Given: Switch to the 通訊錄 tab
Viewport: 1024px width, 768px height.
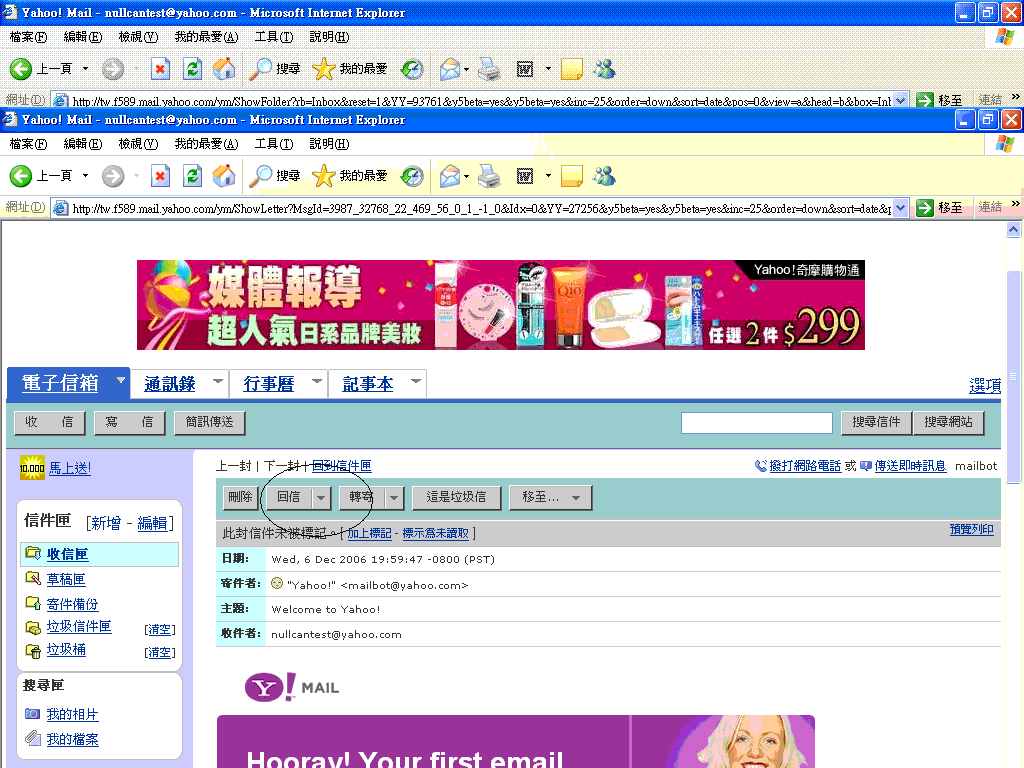Looking at the screenshot, I should tap(169, 384).
